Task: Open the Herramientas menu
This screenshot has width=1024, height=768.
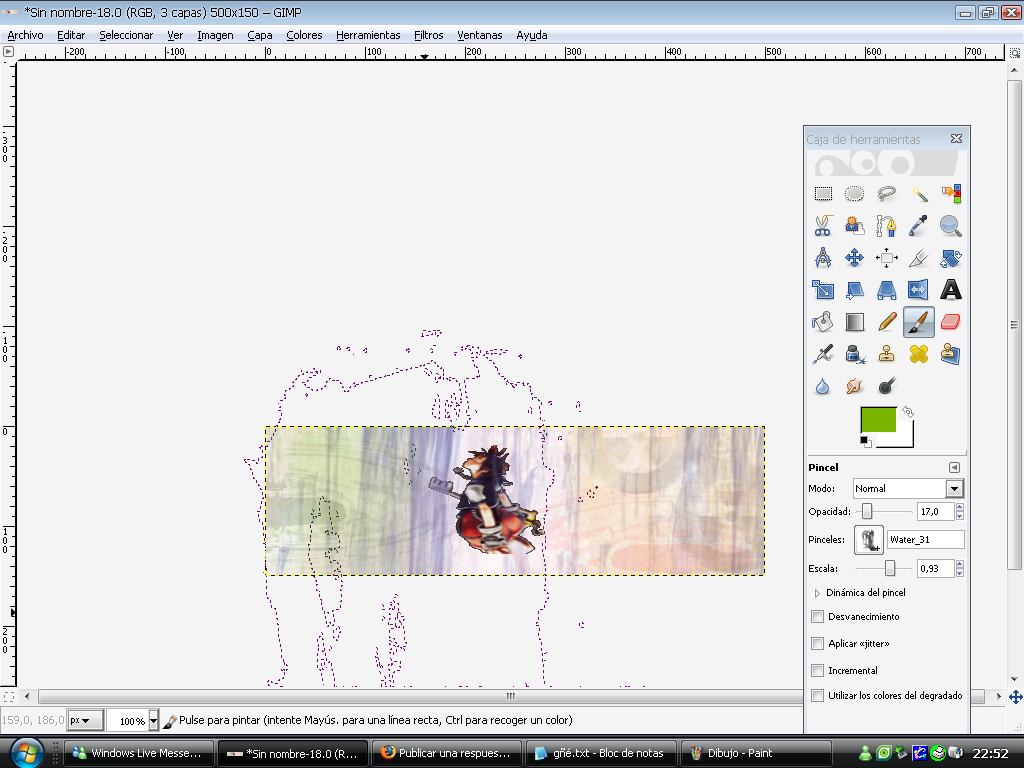Action: [368, 35]
